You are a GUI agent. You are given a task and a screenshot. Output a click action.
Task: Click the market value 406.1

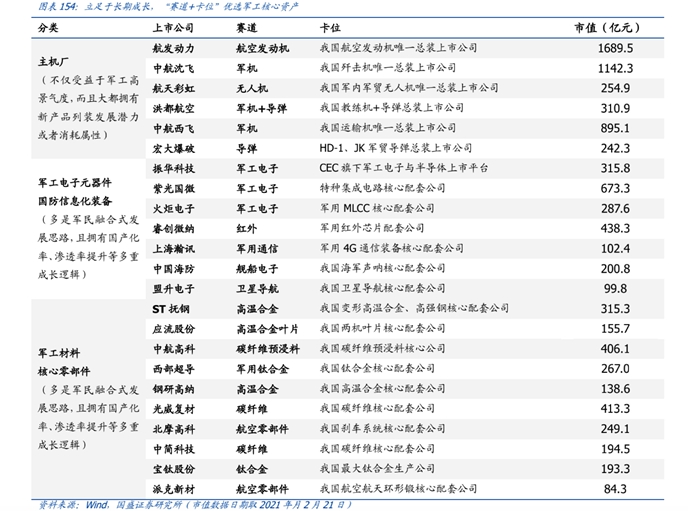click(x=615, y=349)
